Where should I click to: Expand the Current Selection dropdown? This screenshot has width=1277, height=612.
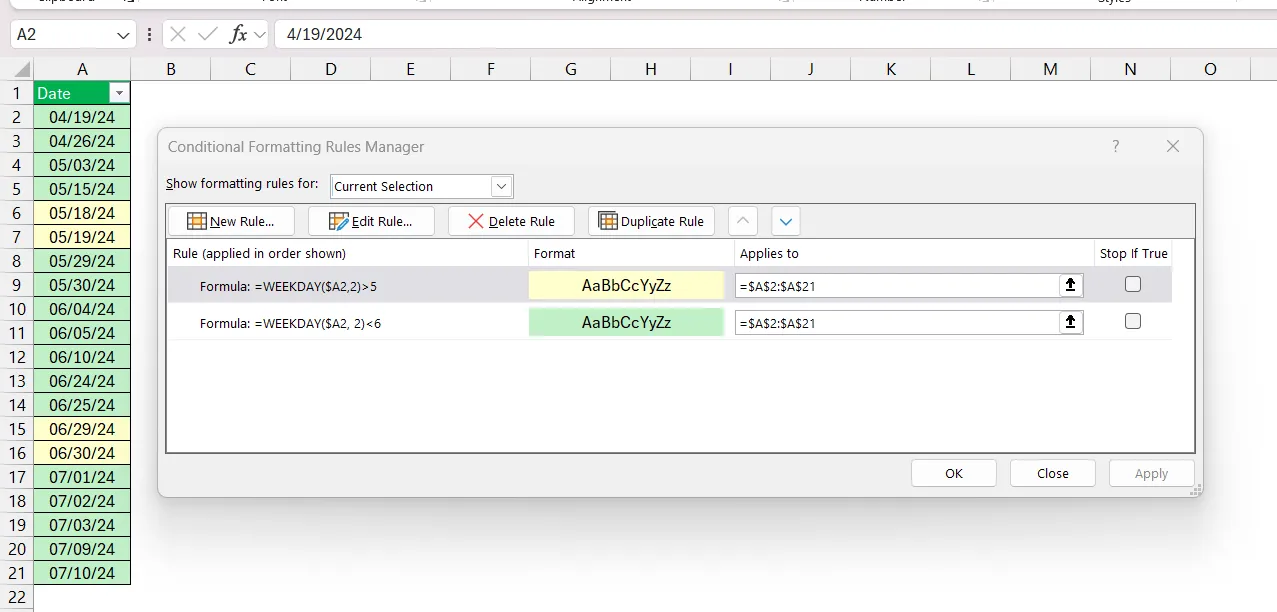[501, 186]
